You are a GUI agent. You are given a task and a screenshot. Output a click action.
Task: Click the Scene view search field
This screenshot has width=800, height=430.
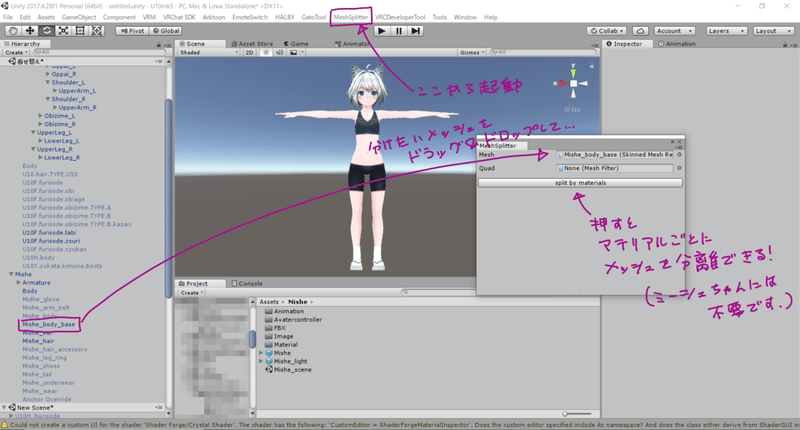coord(543,53)
